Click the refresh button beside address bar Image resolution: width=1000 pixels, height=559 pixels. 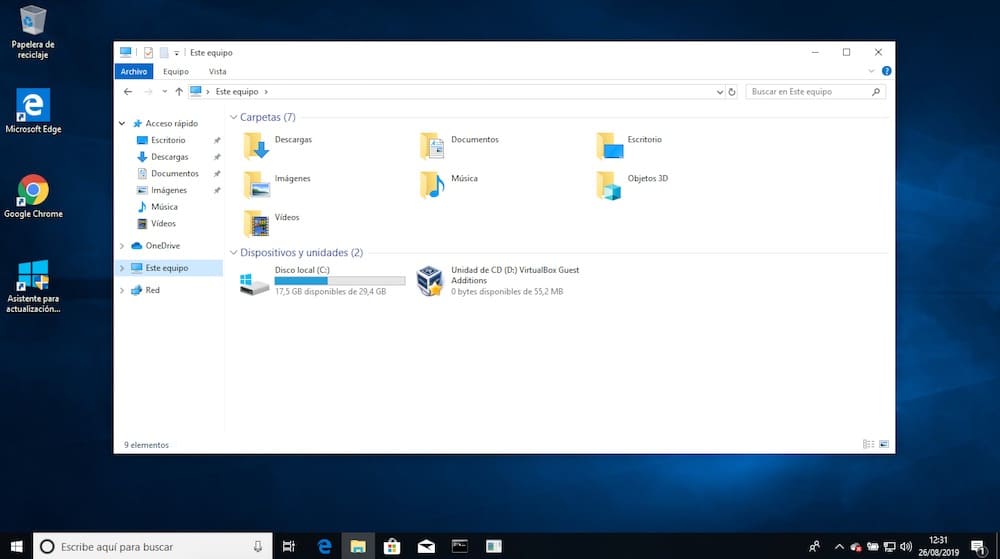pyautogui.click(x=732, y=92)
